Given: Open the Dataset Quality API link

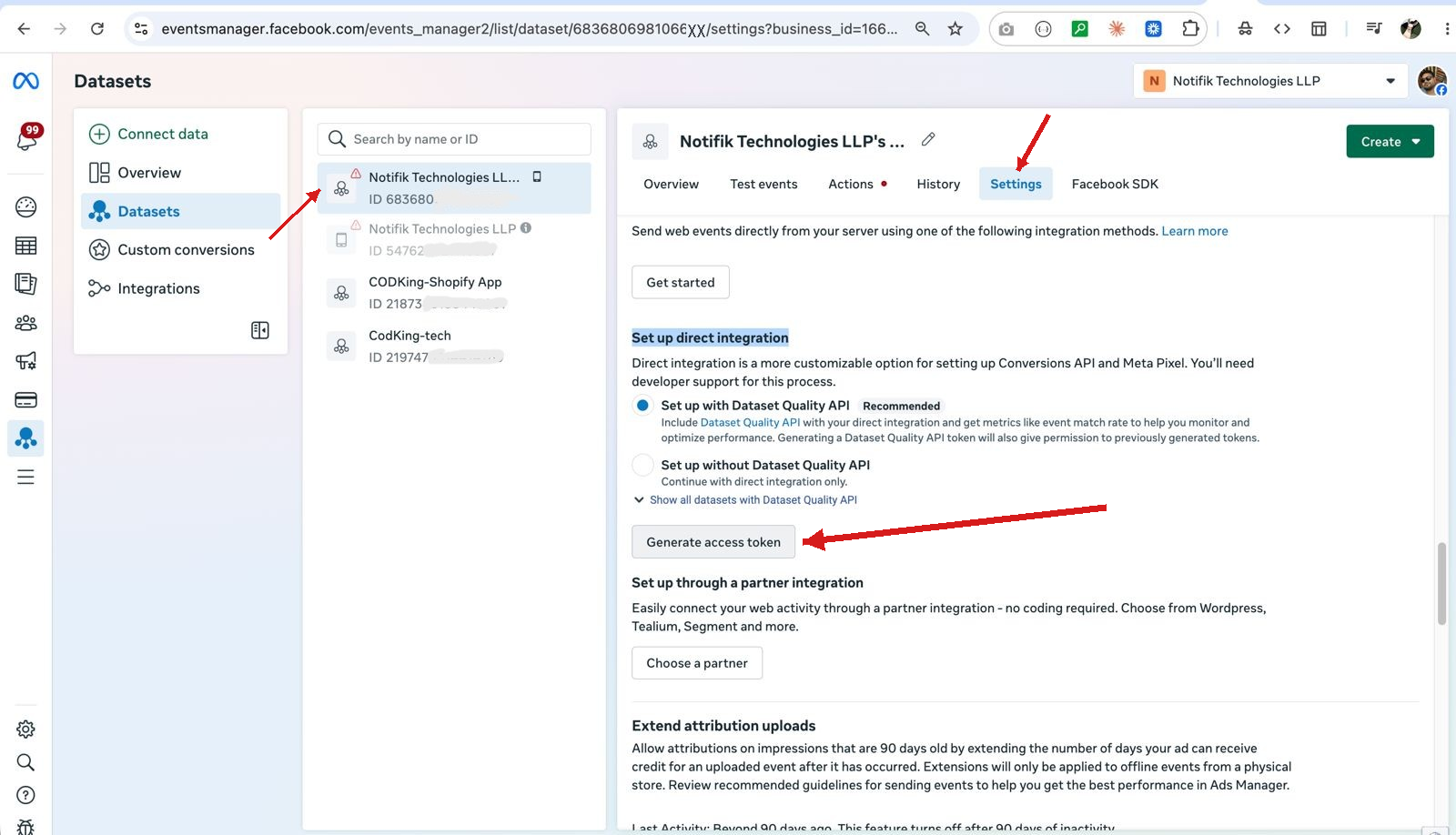Looking at the screenshot, I should pyautogui.click(x=750, y=423).
